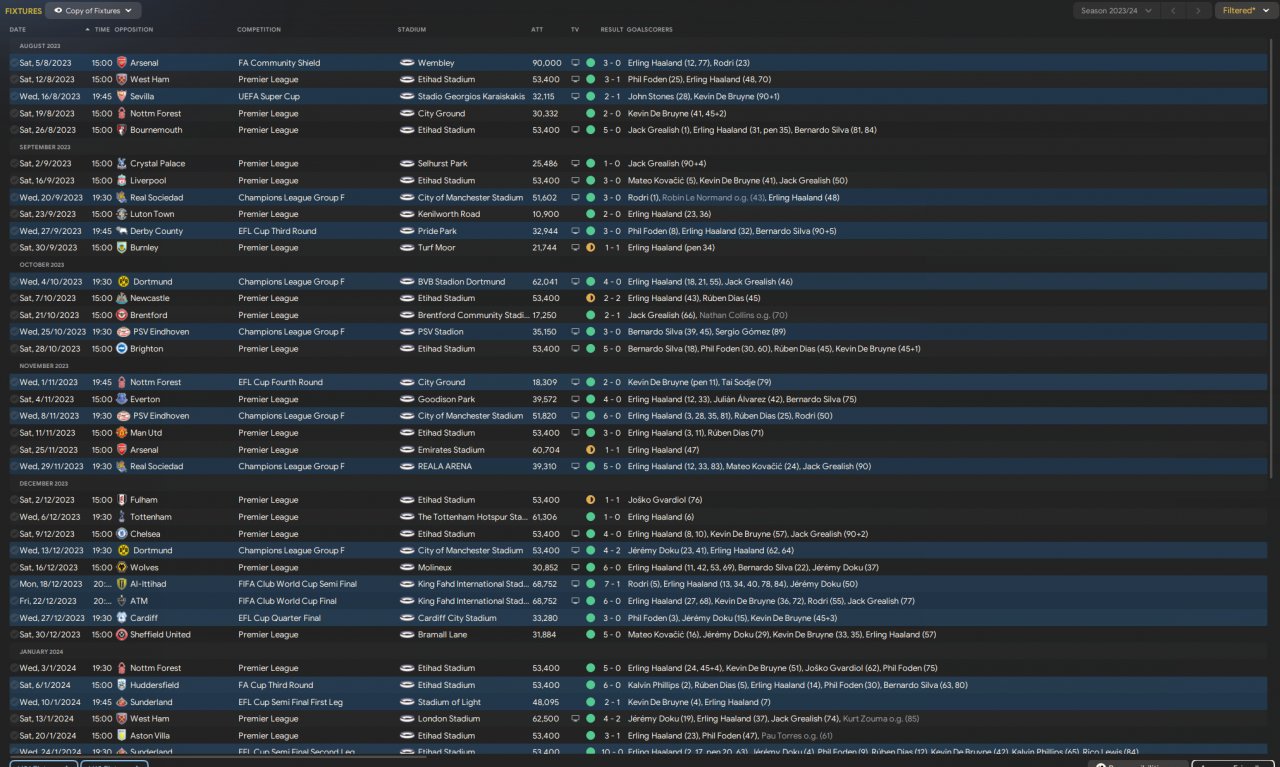
Task: Tick the selection circle for Sat, 4/11/2023
Action: pyautogui.click(x=15, y=399)
